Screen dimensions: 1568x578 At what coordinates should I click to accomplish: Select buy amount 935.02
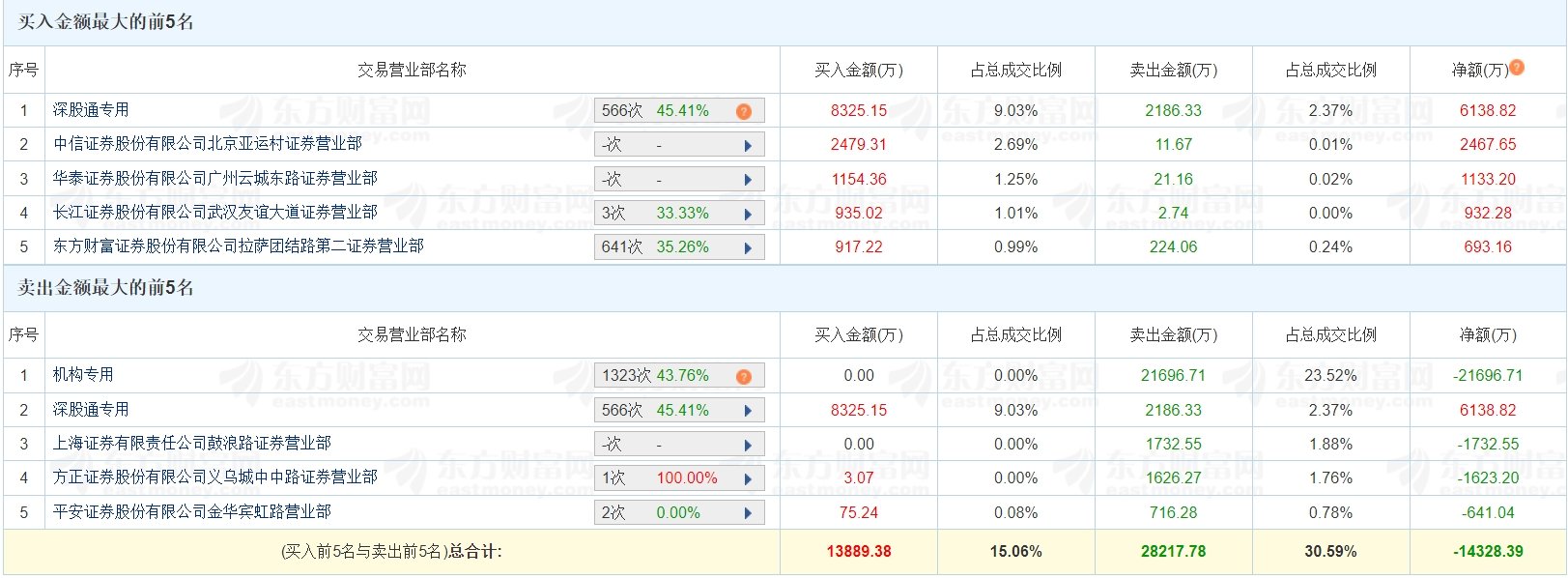[859, 214]
